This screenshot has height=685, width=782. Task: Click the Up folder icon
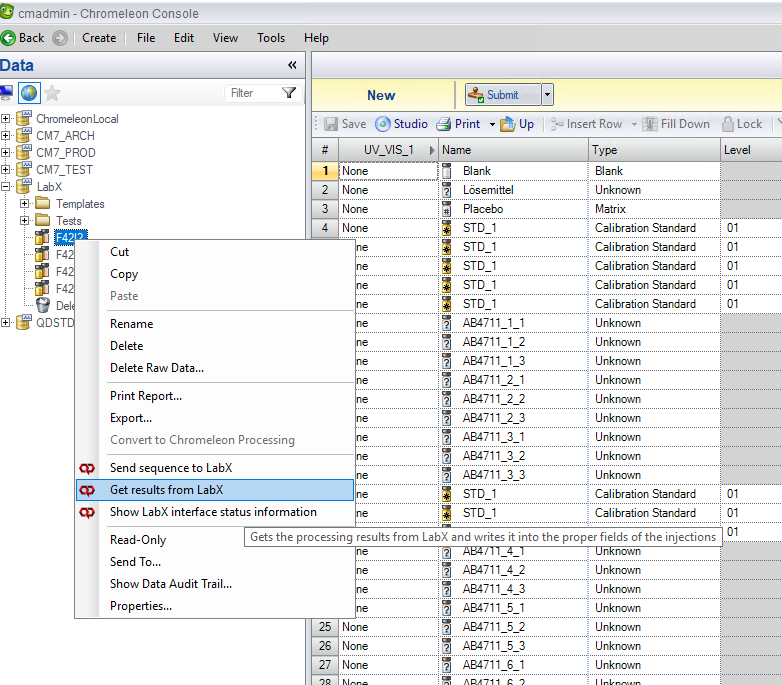point(507,124)
